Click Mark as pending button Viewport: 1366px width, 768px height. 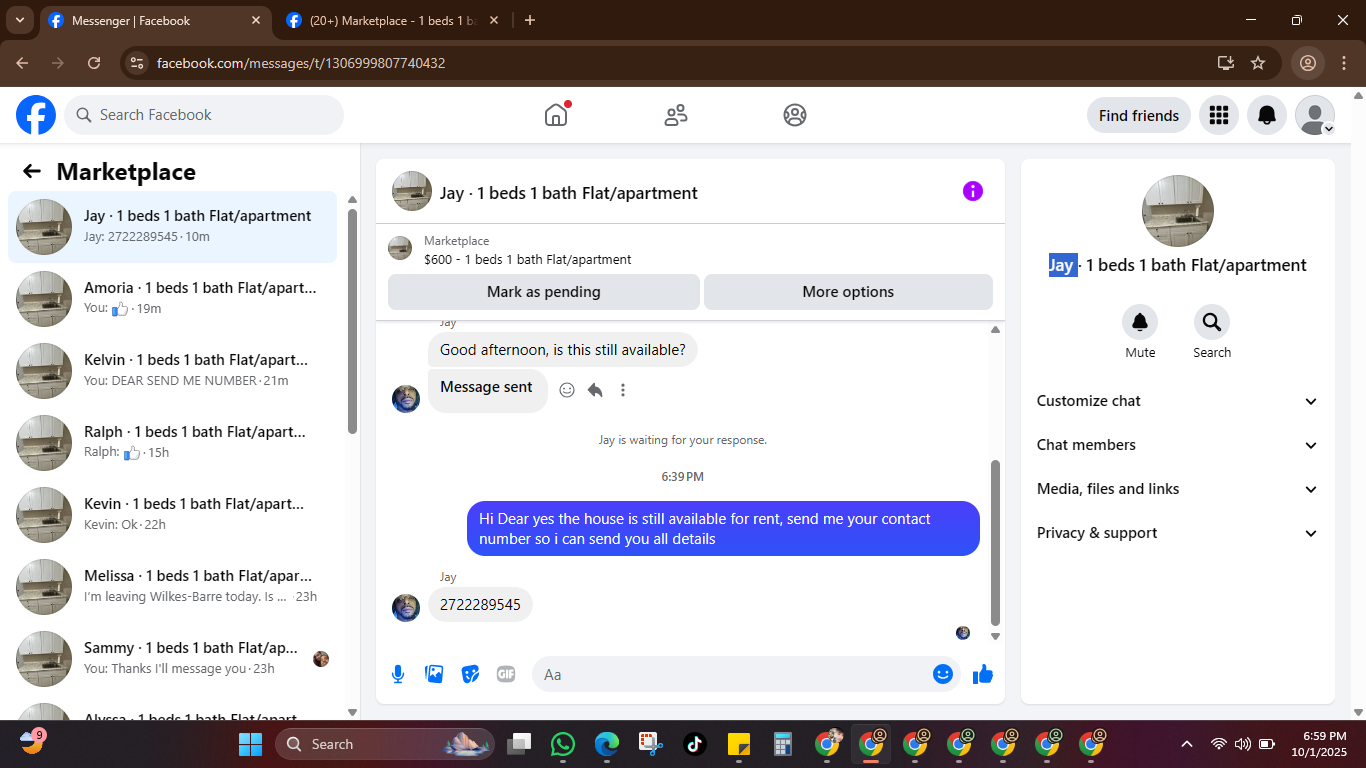coord(544,292)
